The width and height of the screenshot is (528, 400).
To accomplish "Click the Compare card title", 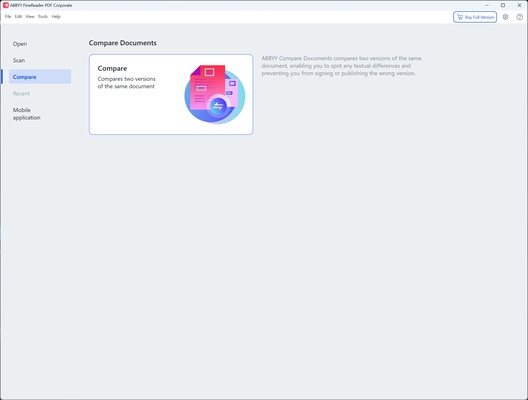I will click(112, 68).
